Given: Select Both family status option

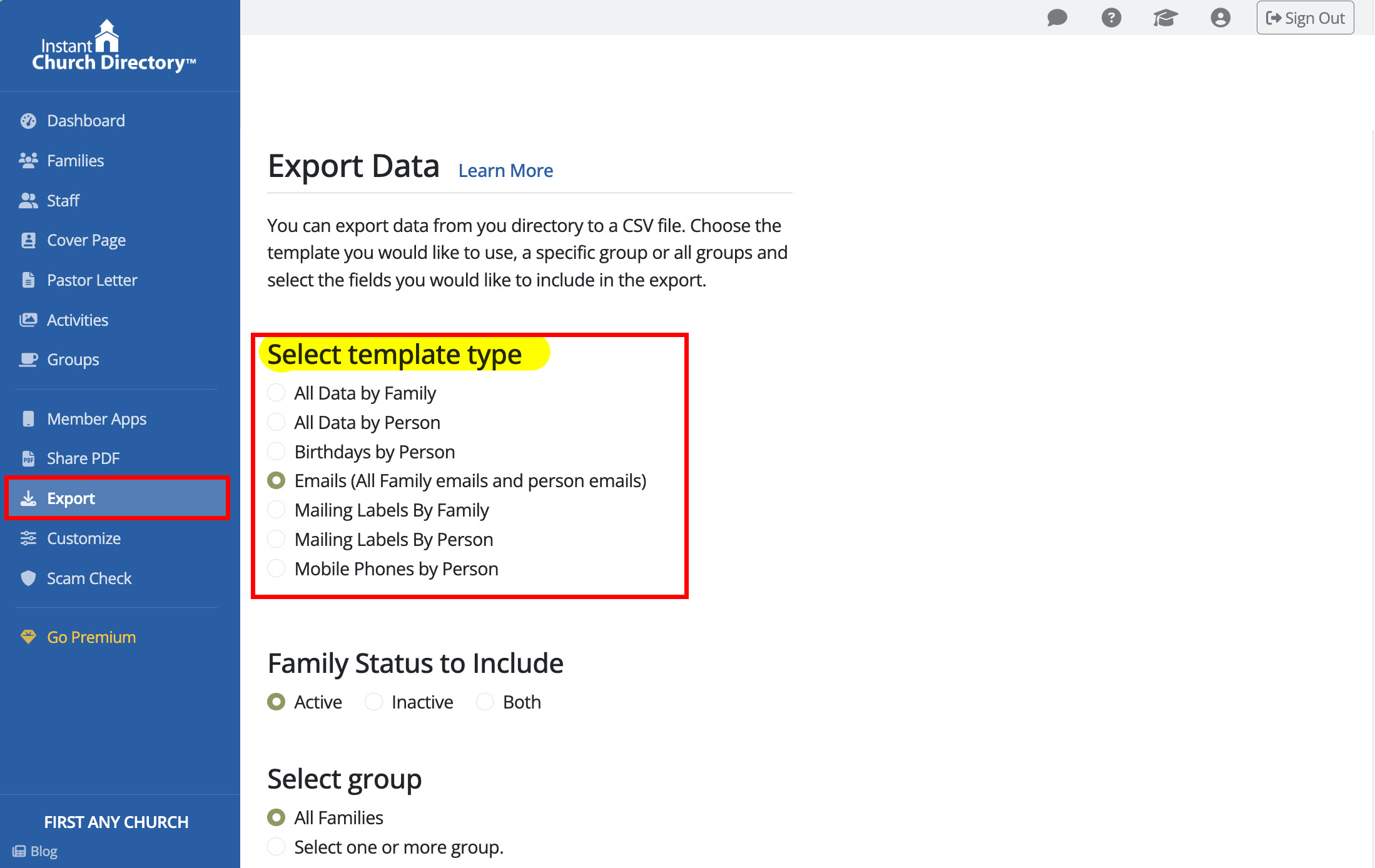Looking at the screenshot, I should pos(485,702).
